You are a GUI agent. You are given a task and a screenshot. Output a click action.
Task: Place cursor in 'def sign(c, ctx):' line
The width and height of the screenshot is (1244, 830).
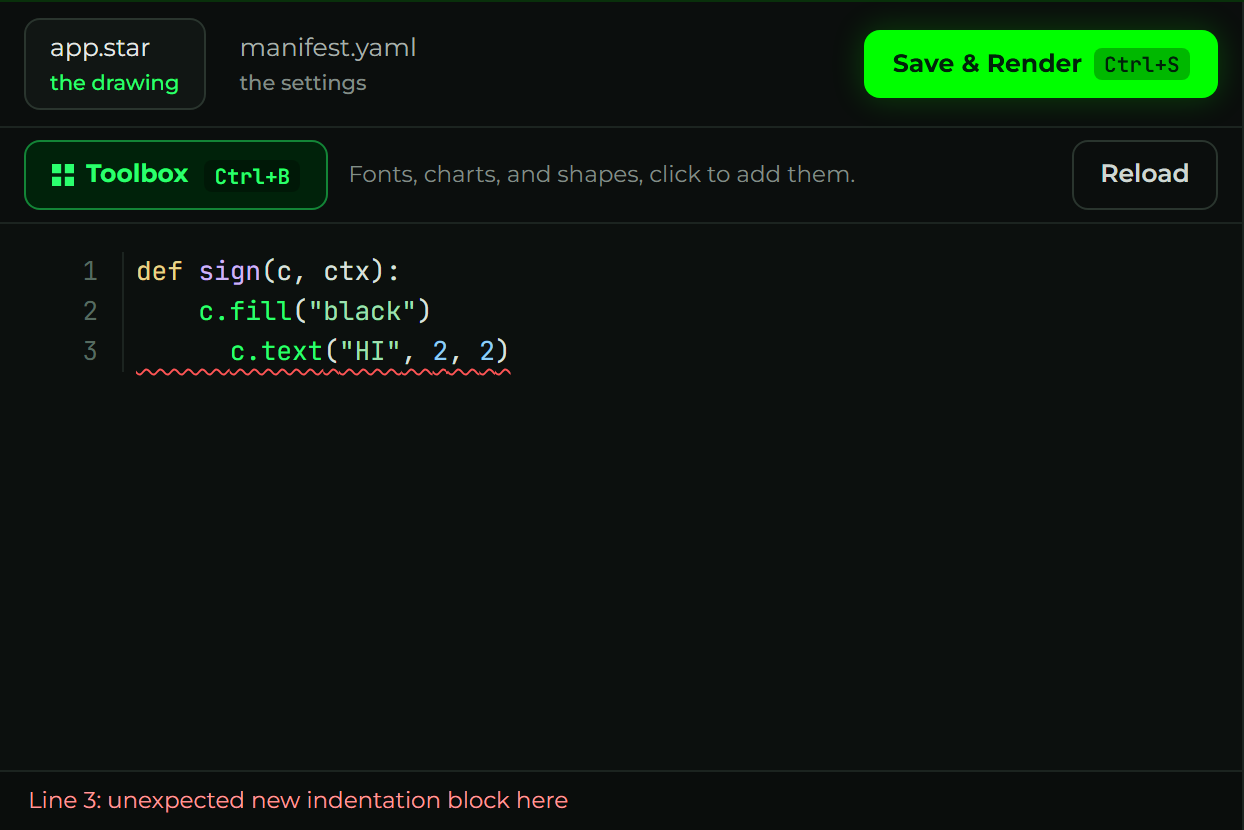[268, 272]
